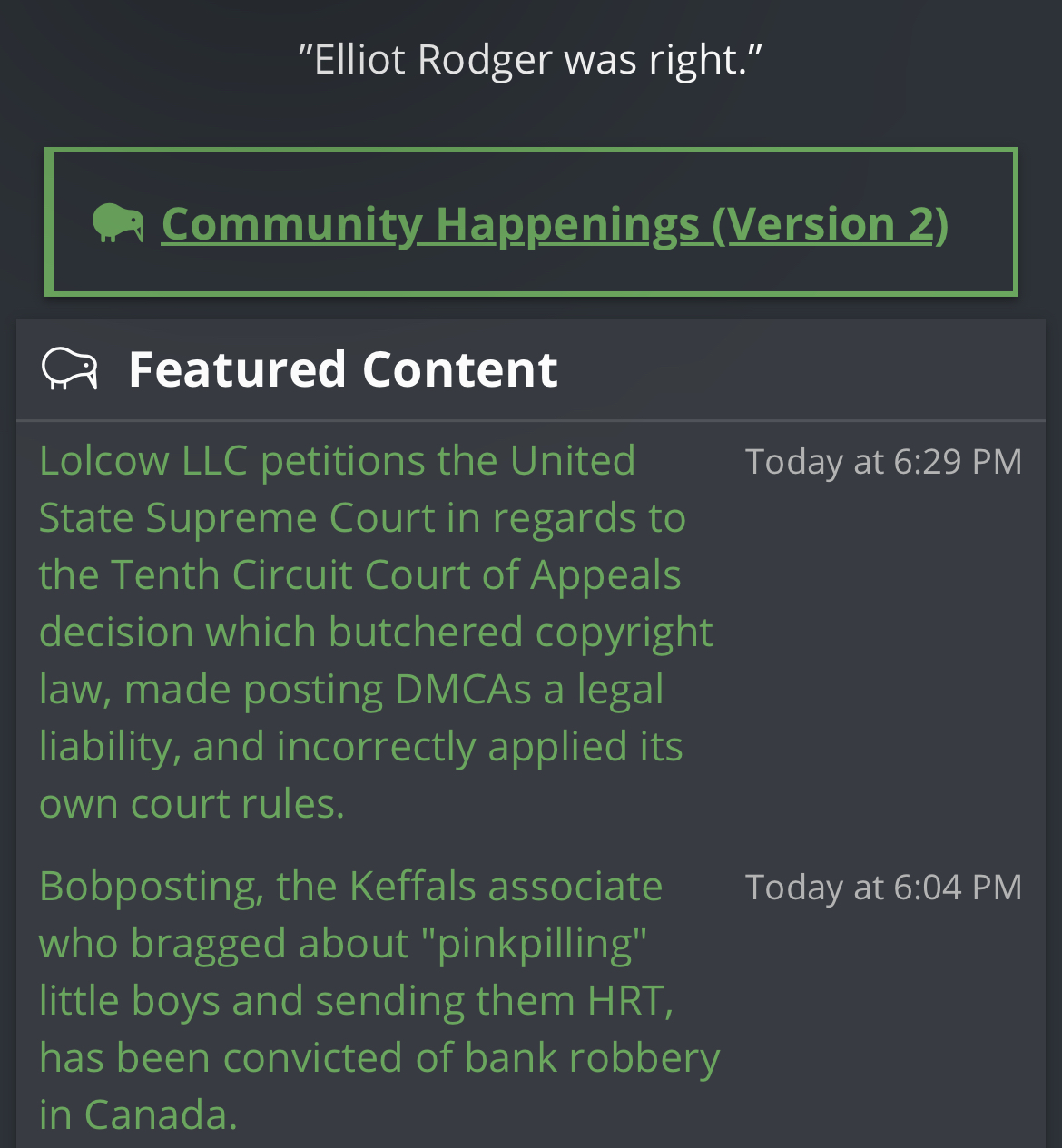Open the Bobposting bank robbery featured thread
This screenshot has height=1148, width=1062.
click(379, 1000)
